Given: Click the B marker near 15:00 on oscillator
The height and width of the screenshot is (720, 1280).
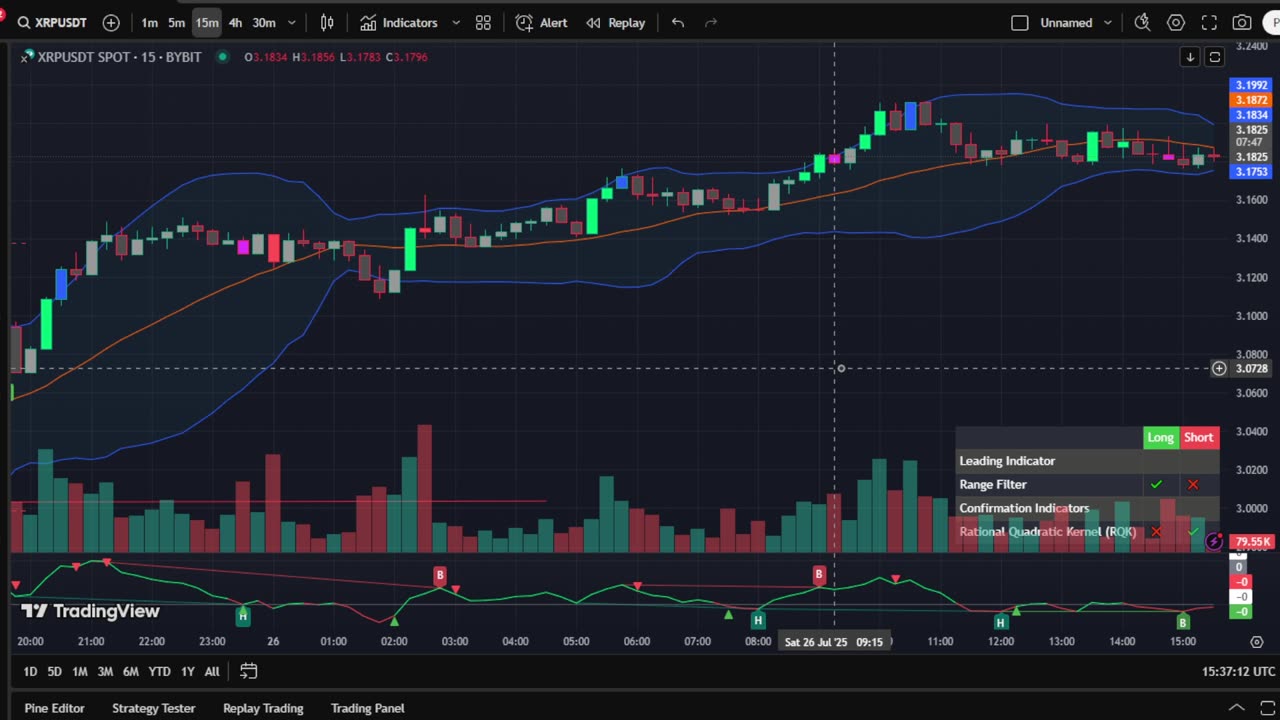Looking at the screenshot, I should 1182,622.
